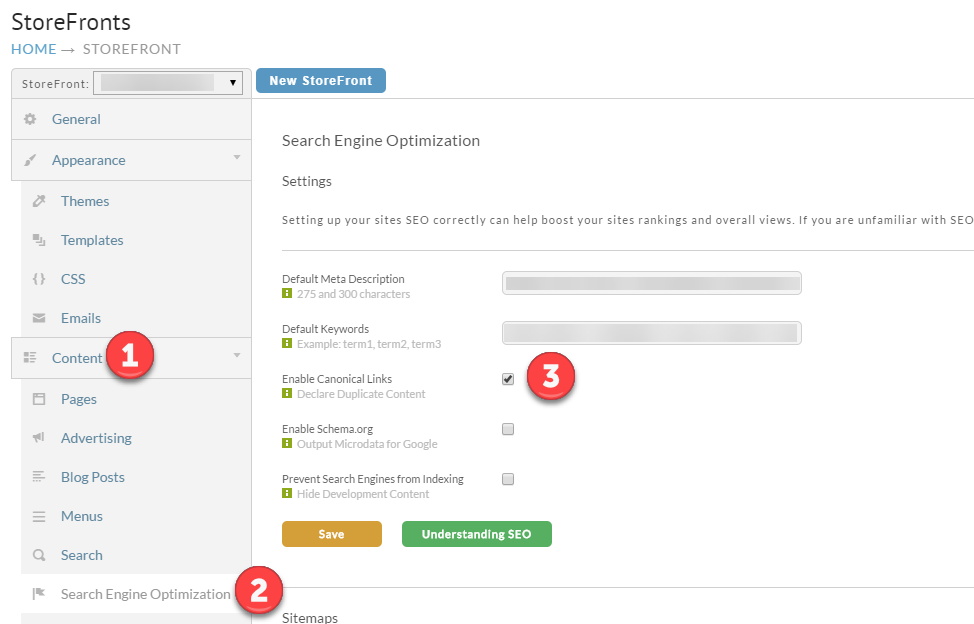Collapse the Appearance section arrow
974x624 pixels.
[237, 158]
